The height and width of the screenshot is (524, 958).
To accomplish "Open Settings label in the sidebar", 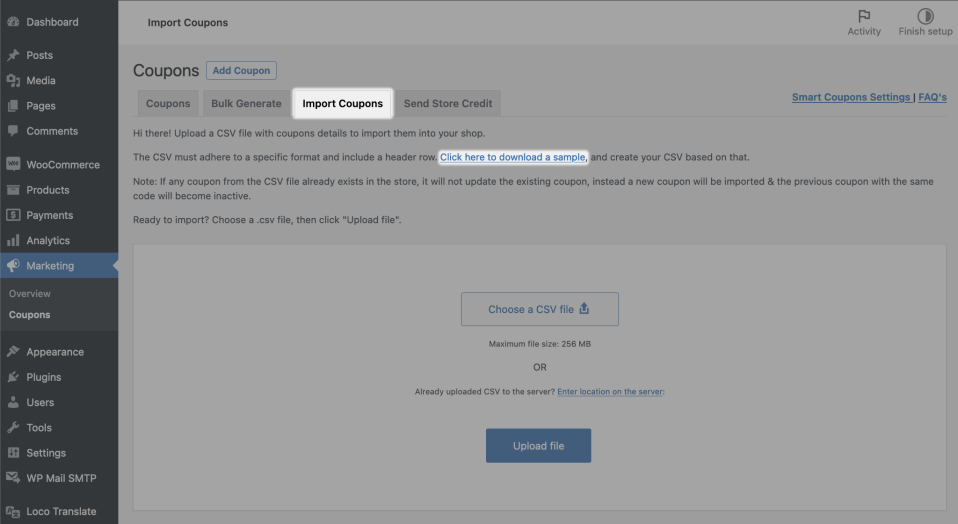I will 46,453.
